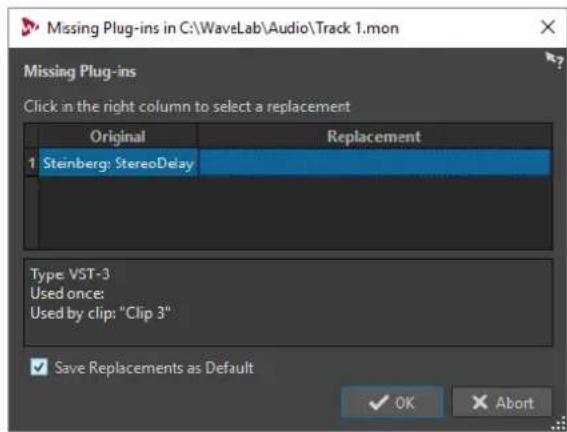Click the WaveLab logo in title bar
The width and height of the screenshot is (567, 432).
[x=29, y=27]
